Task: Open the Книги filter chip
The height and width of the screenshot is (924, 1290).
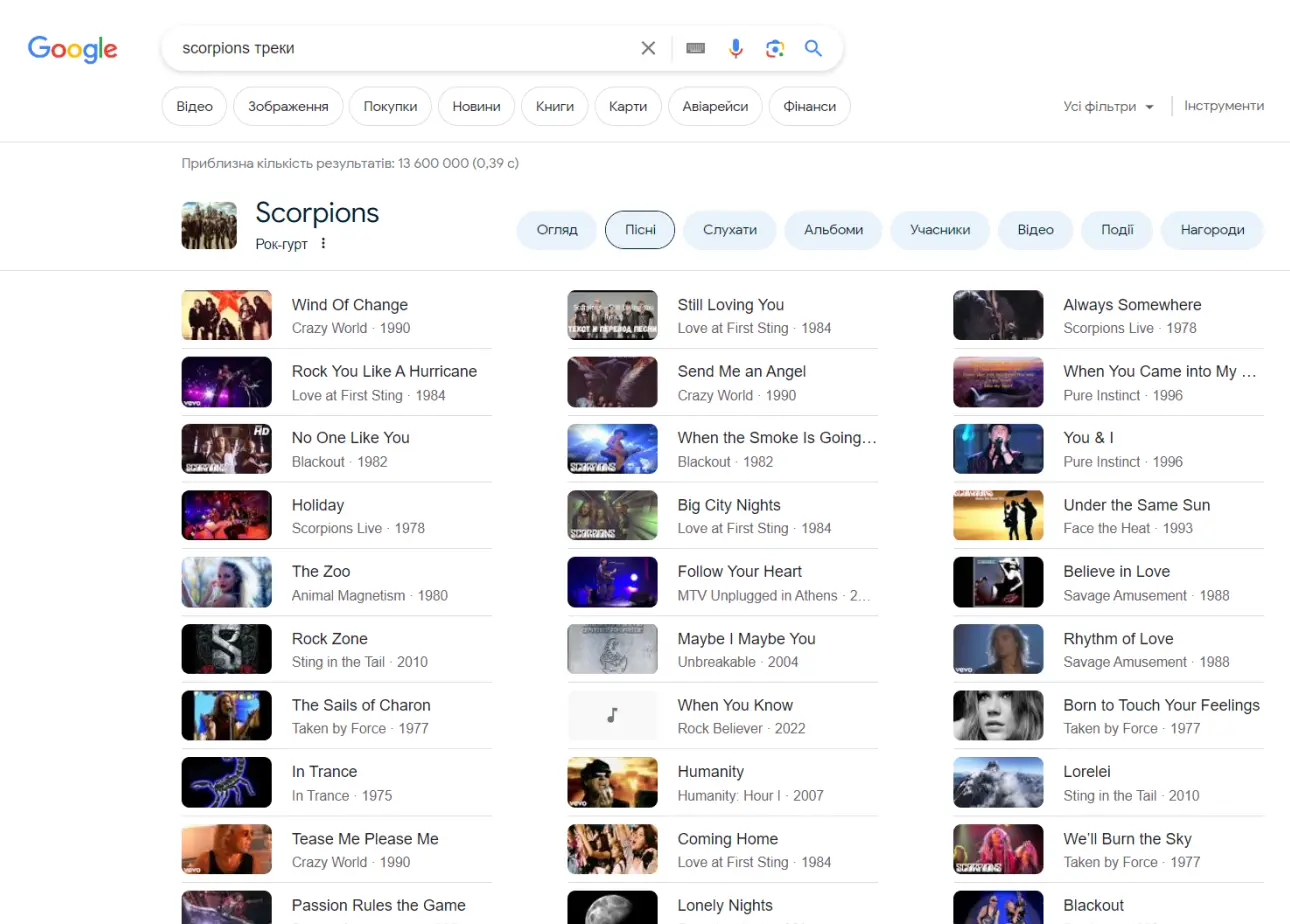Action: (x=555, y=106)
